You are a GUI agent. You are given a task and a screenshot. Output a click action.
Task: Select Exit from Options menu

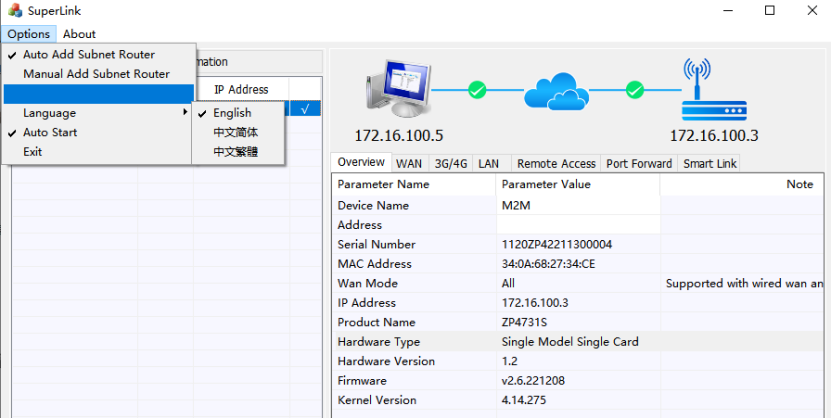[x=33, y=152]
